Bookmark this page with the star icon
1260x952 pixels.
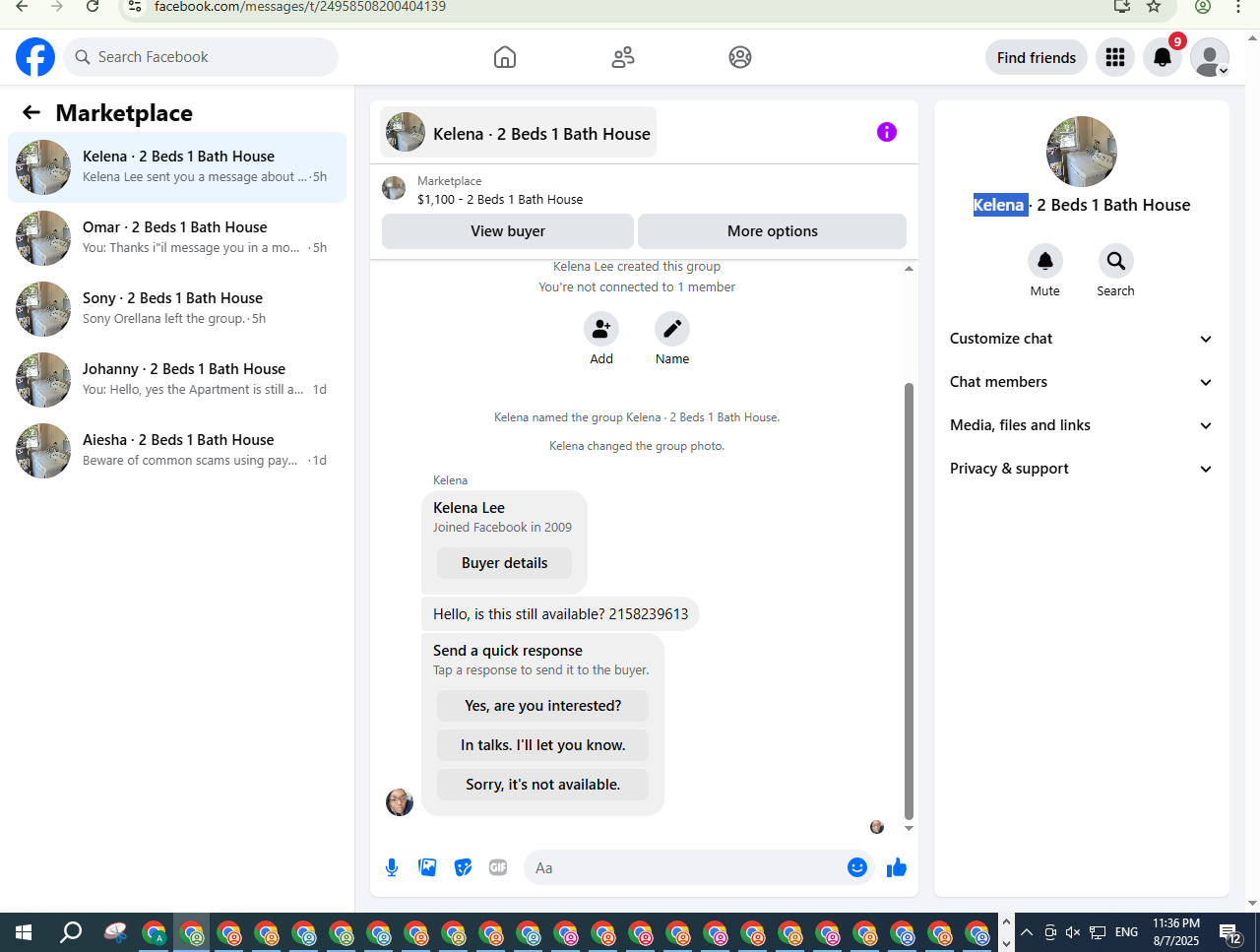[x=1154, y=7]
